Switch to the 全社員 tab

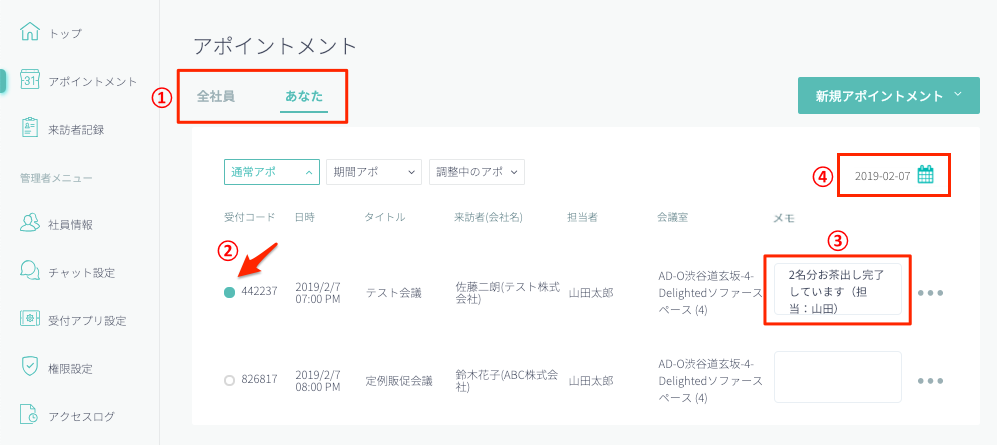(x=216, y=97)
